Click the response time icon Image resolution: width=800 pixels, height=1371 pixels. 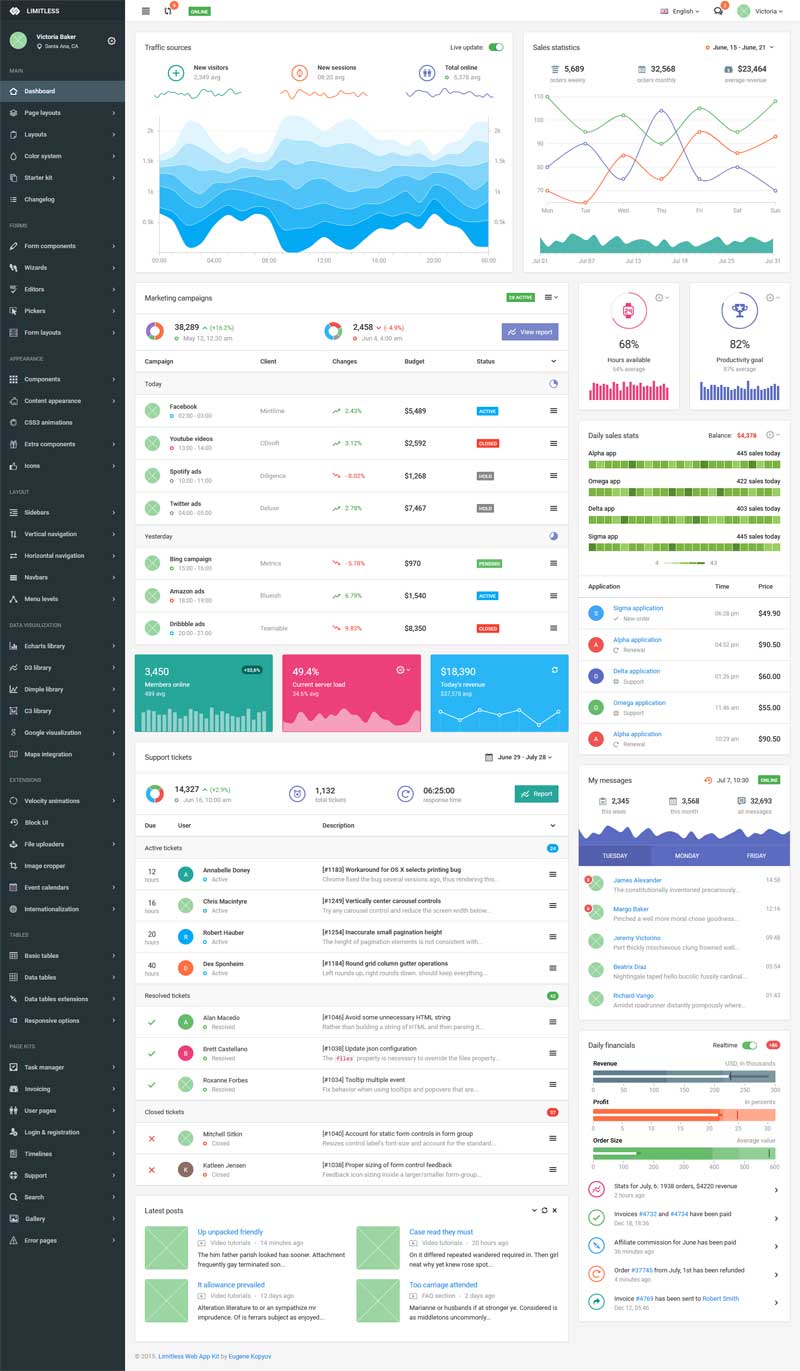point(405,793)
